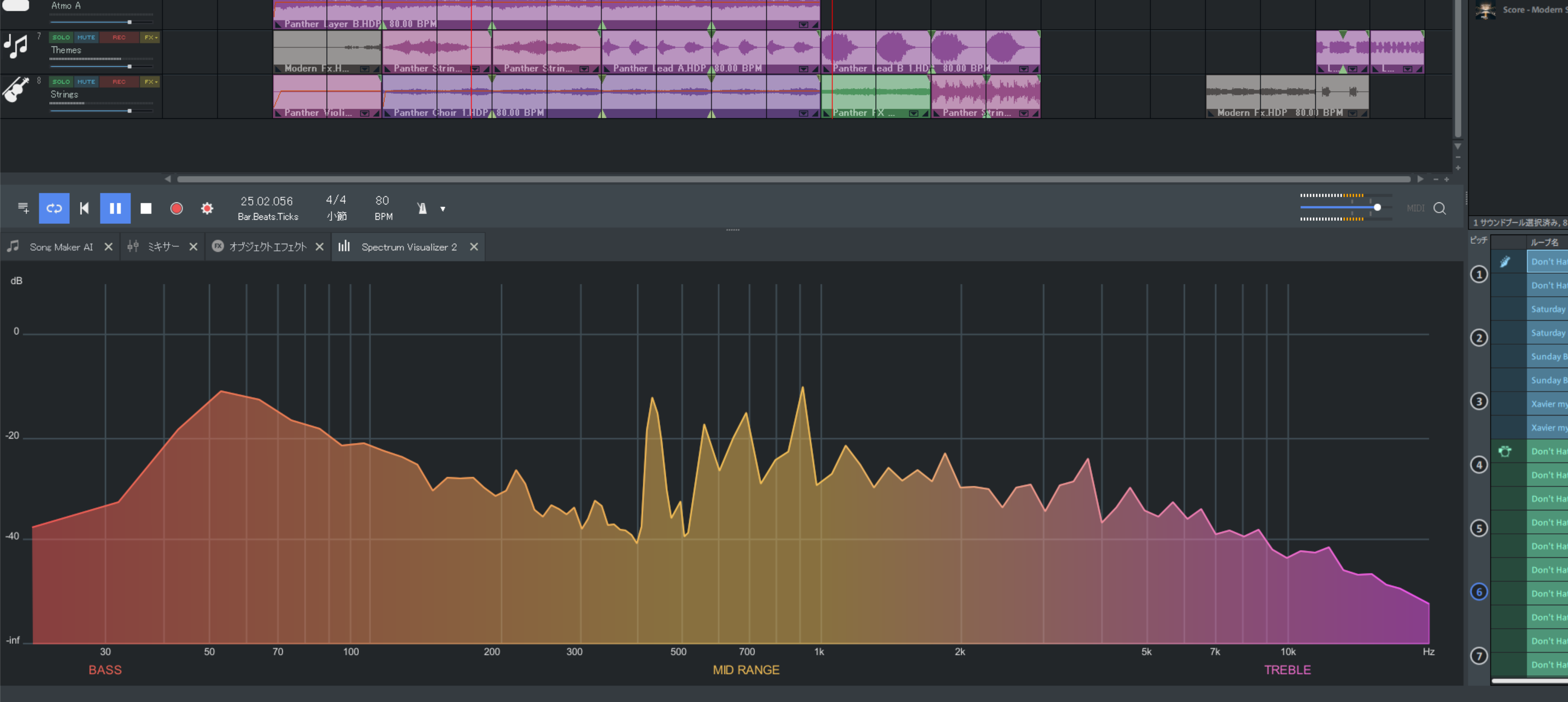Viewport: 1568px width, 702px height.
Task: Select pitch 7 circle button
Action: (1479, 656)
